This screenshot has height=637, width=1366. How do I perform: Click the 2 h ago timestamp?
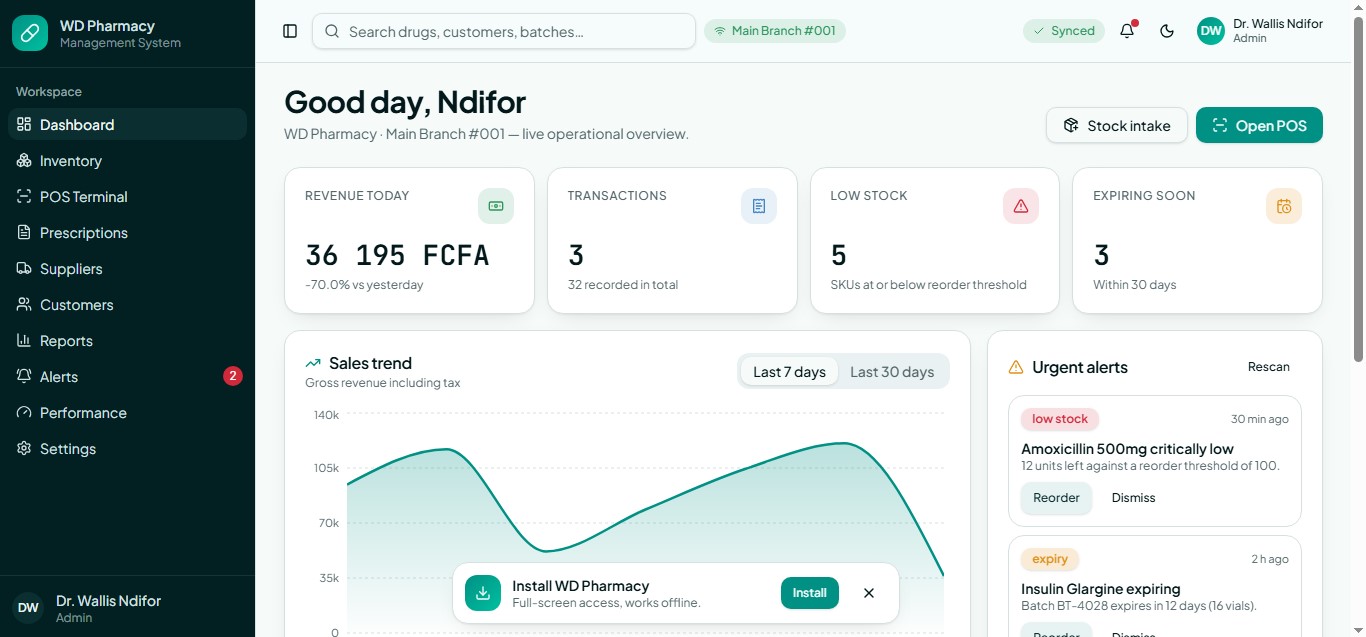point(1270,559)
